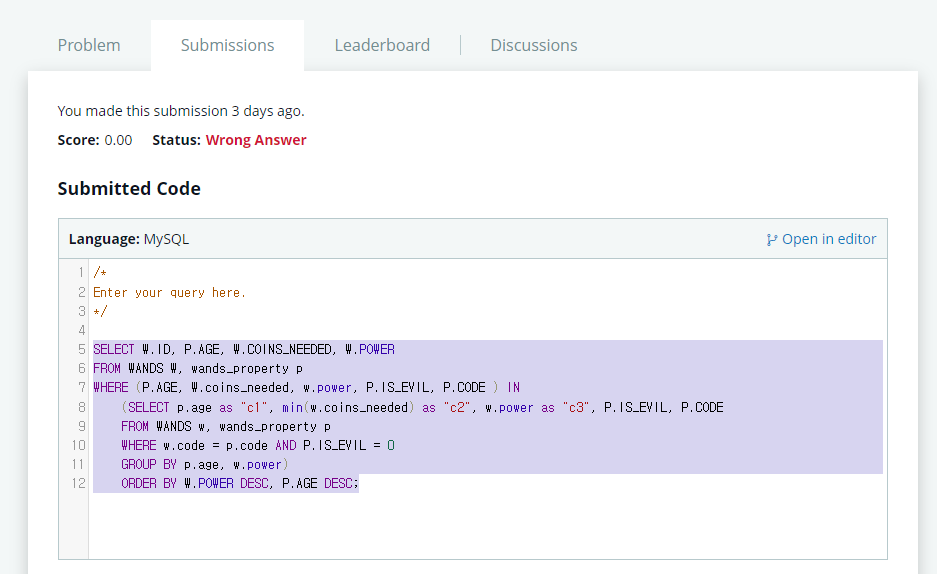Click line 6 FROM WANDS W code
The image size is (937, 574).
[x=198, y=369]
